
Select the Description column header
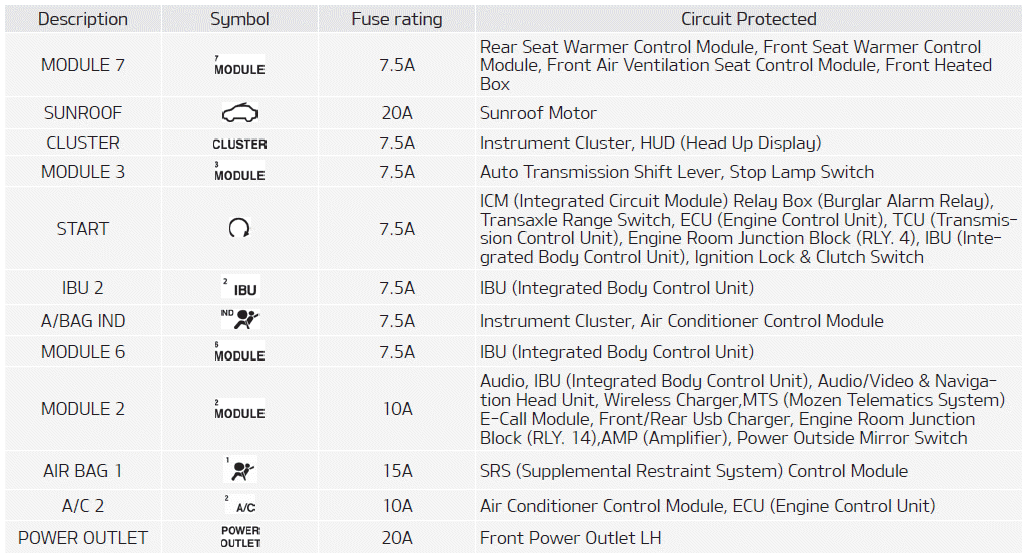click(x=83, y=19)
